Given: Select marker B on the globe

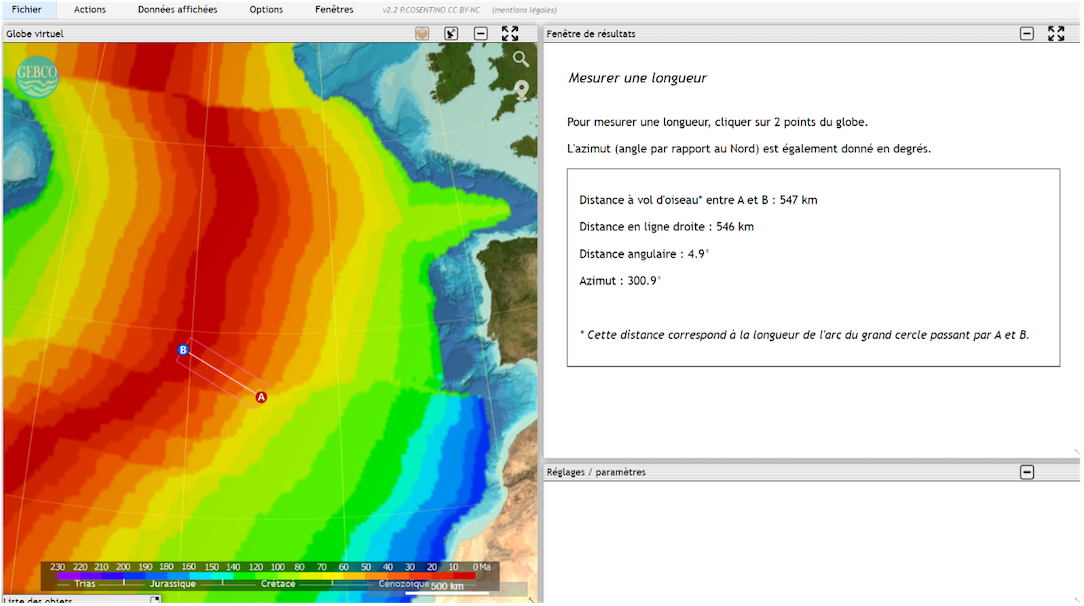Looking at the screenshot, I should tap(183, 350).
